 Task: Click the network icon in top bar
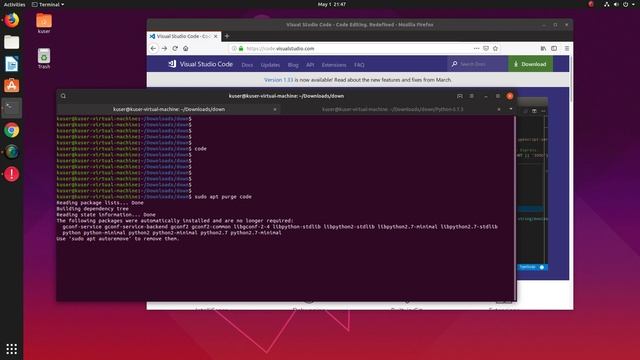tap(607, 4)
